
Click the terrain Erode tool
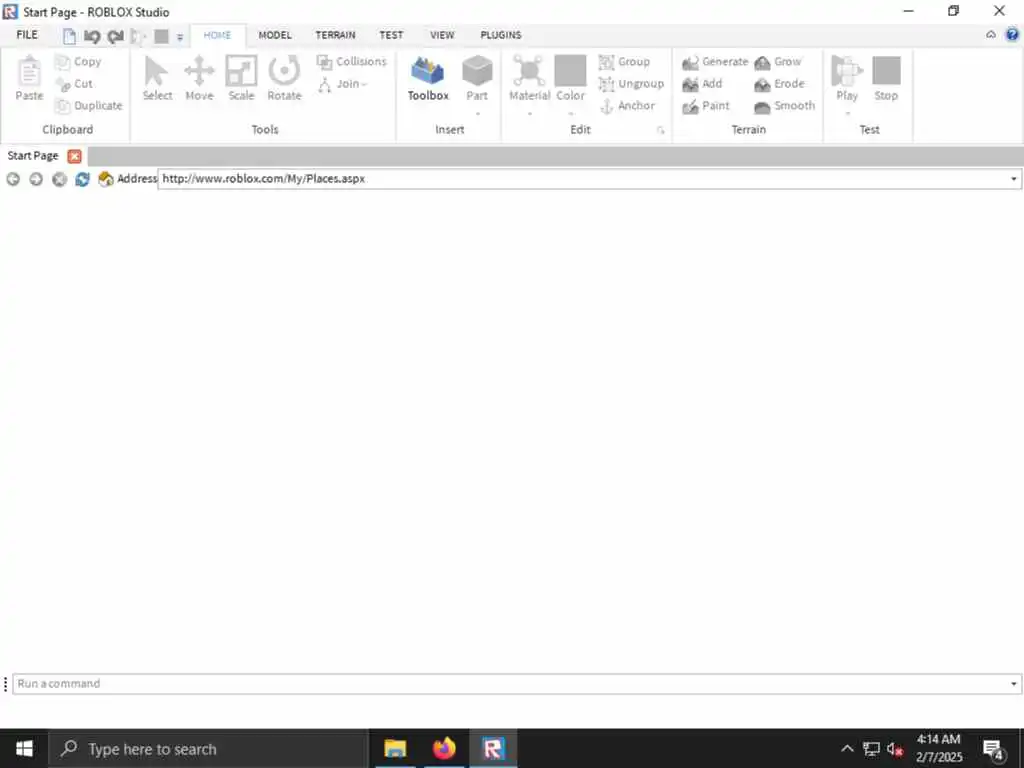pos(779,84)
